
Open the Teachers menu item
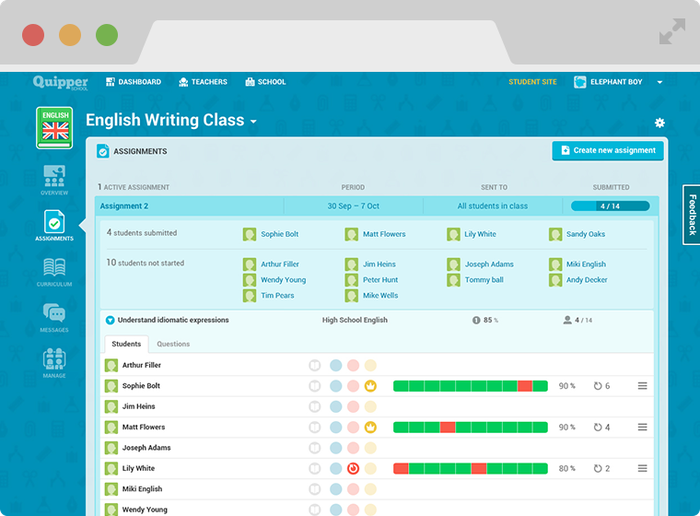[203, 82]
